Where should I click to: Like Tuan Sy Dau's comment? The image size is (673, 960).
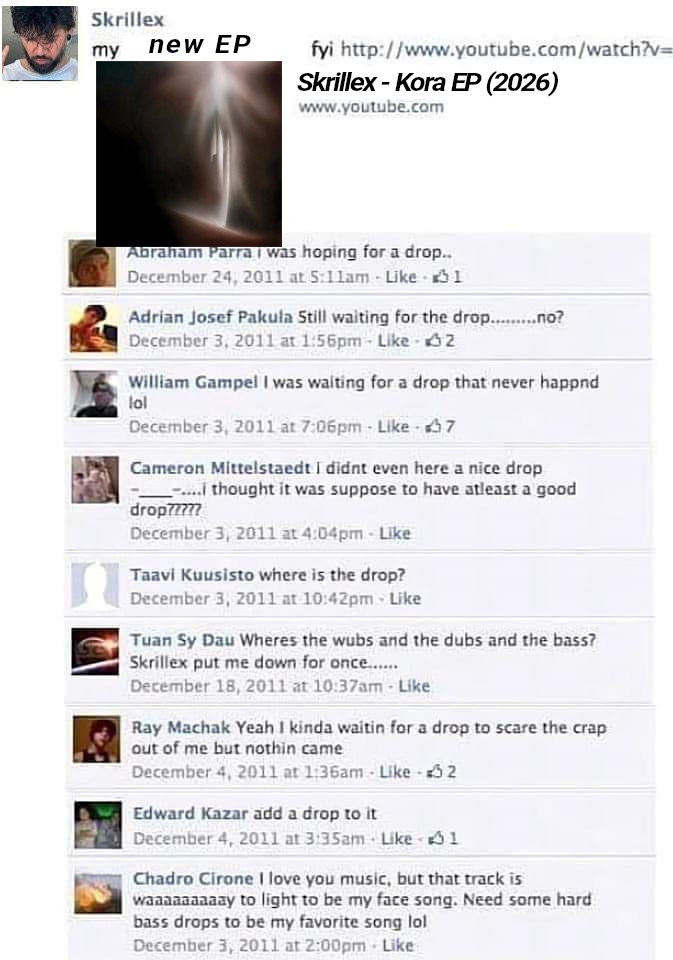coord(414,686)
